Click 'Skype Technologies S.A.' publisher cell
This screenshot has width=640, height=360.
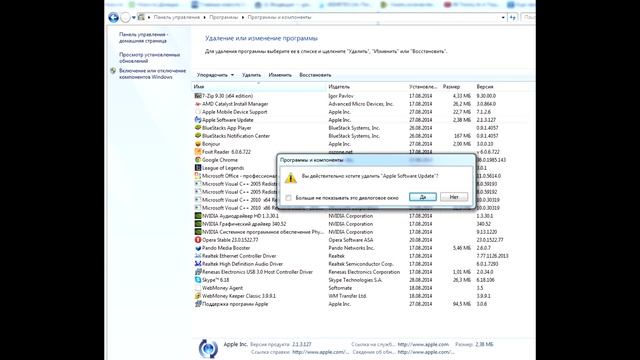[355, 280]
